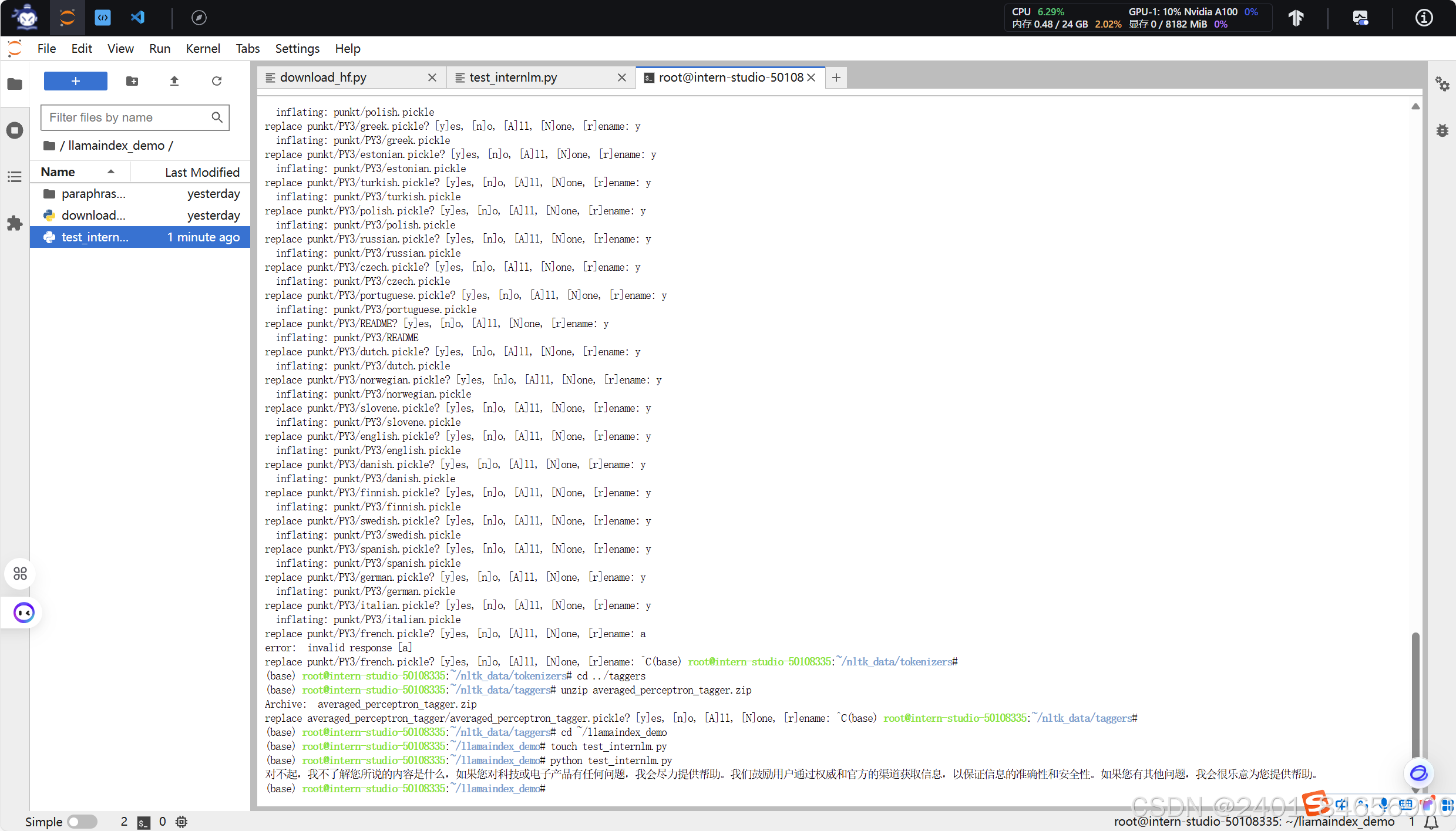Viewport: 1456px width, 831px height.
Task: Open the table of contents sidebar
Action: pyautogui.click(x=15, y=177)
